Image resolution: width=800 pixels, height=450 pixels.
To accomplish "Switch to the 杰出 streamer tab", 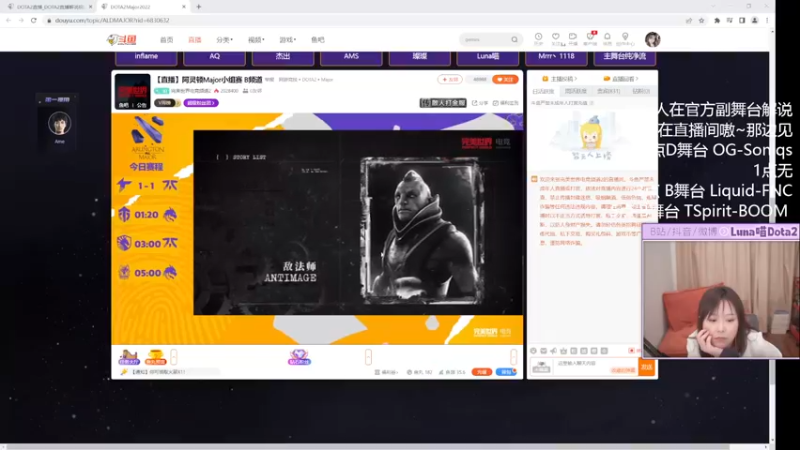I will [x=283, y=57].
